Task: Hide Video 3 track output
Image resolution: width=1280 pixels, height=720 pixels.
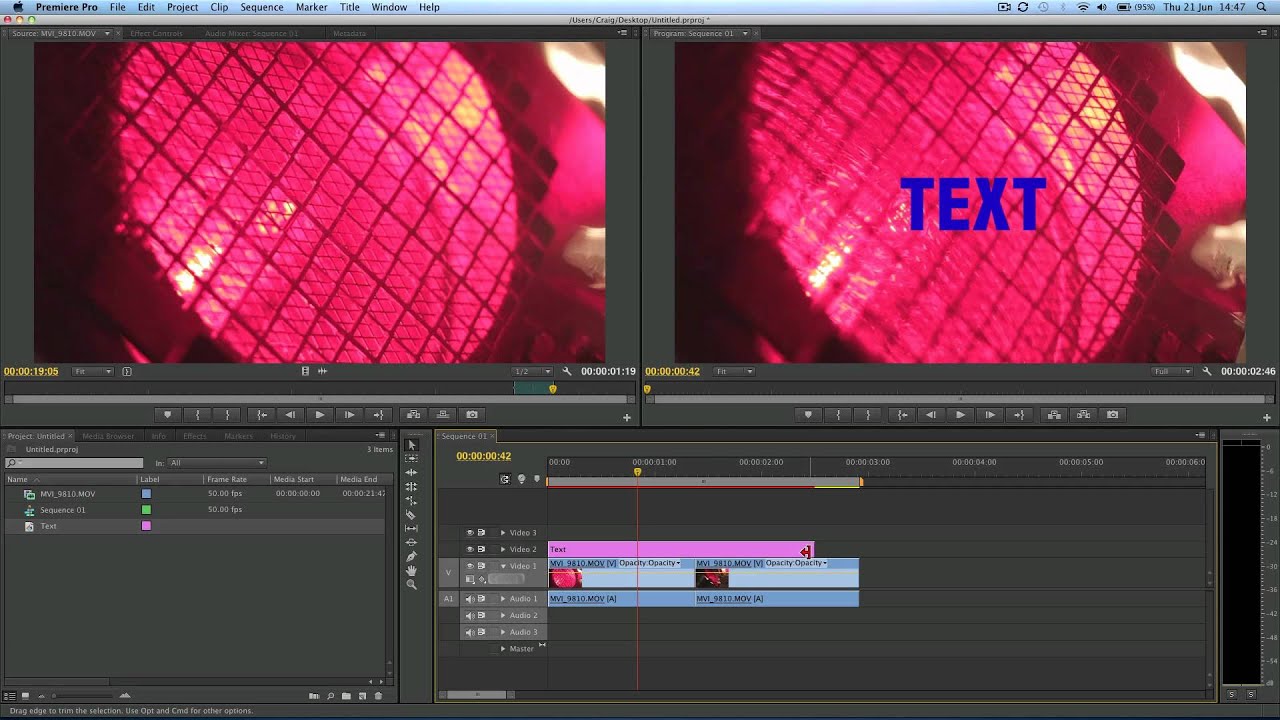Action: pyautogui.click(x=470, y=533)
